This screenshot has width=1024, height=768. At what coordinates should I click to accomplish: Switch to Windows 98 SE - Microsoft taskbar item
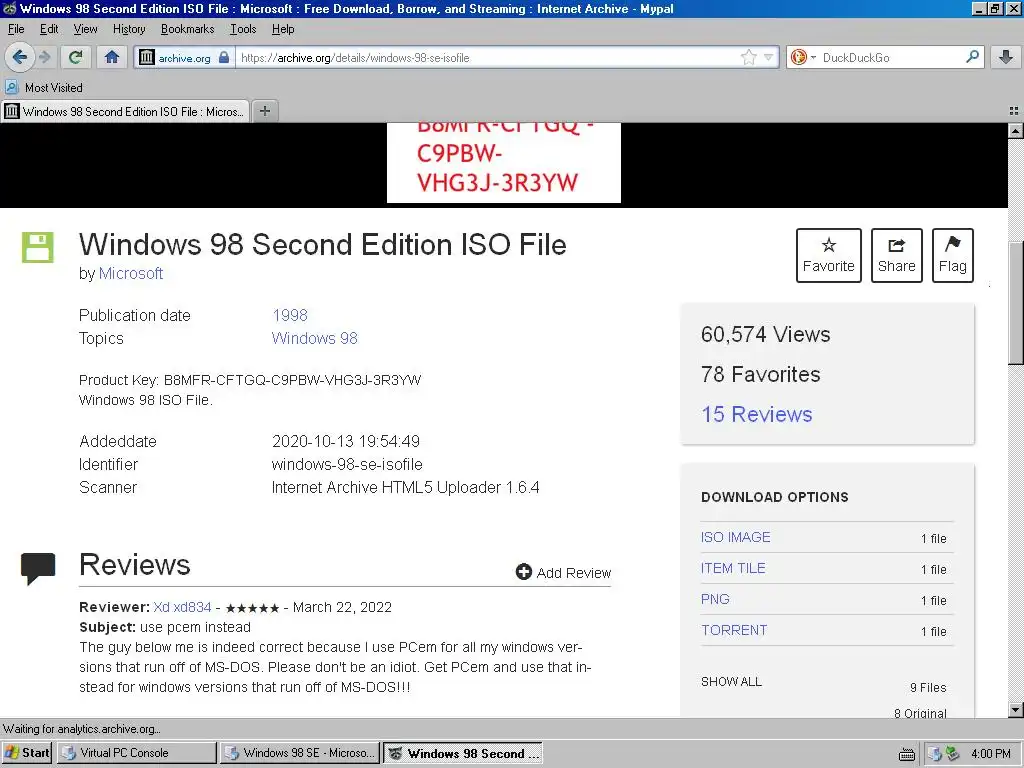(x=299, y=753)
